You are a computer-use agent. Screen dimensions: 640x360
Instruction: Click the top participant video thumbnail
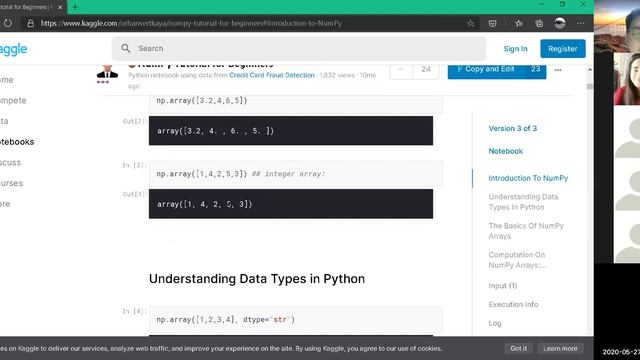point(617,26)
